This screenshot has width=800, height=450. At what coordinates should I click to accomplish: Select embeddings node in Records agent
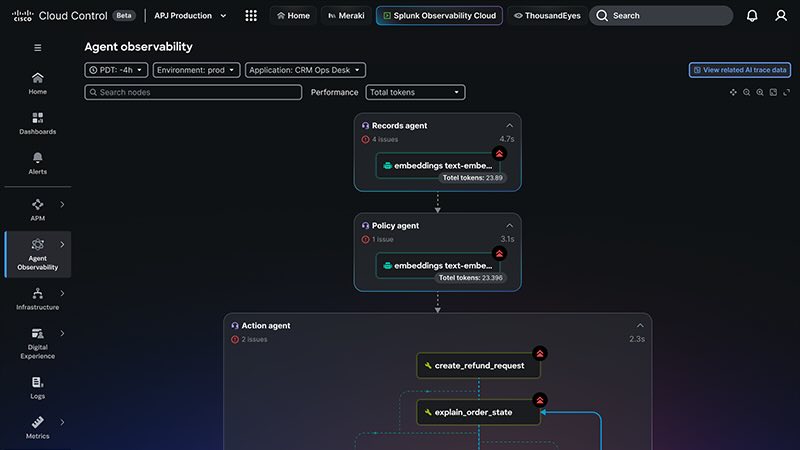(438, 165)
